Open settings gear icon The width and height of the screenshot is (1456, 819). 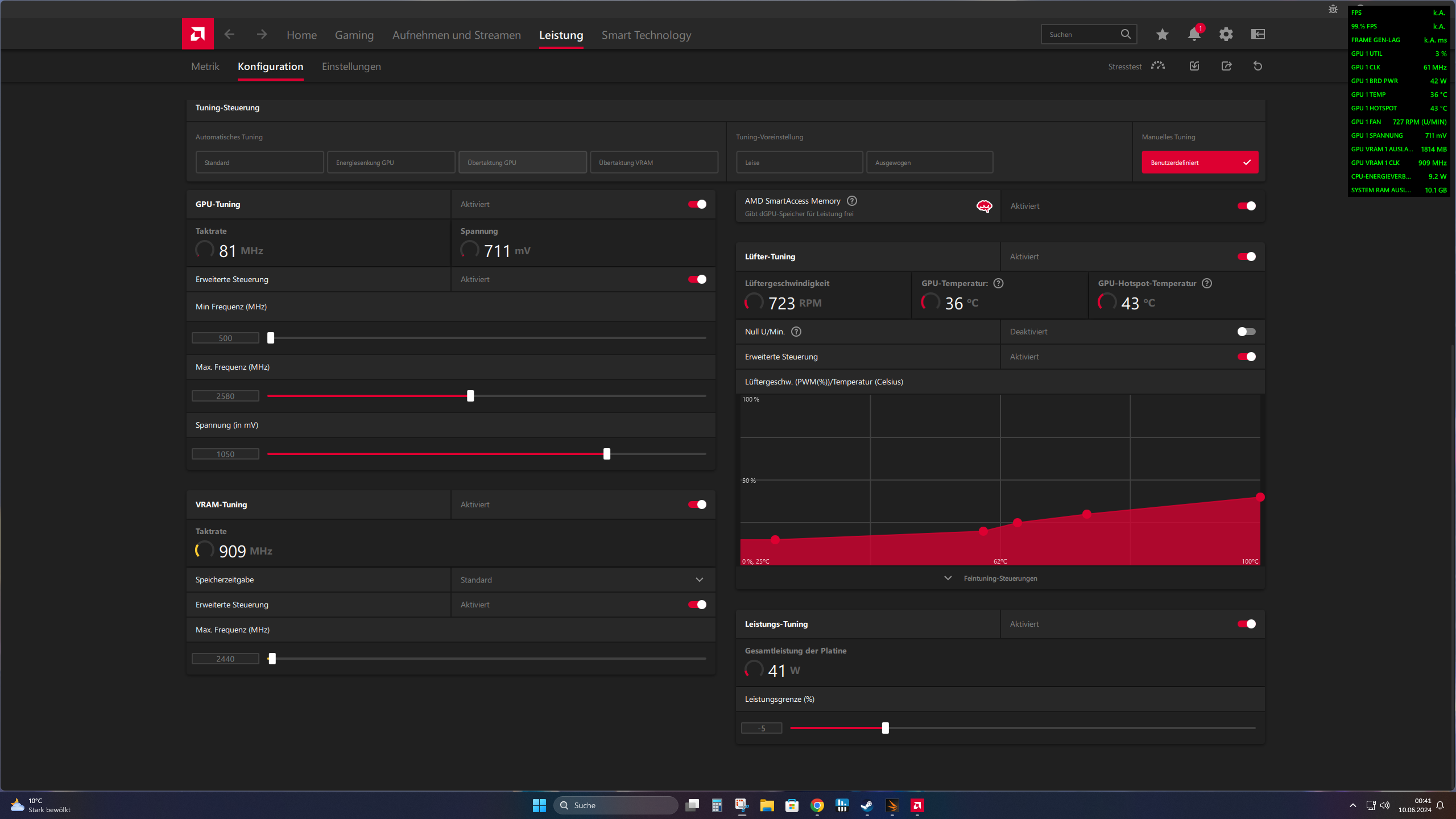(1226, 34)
